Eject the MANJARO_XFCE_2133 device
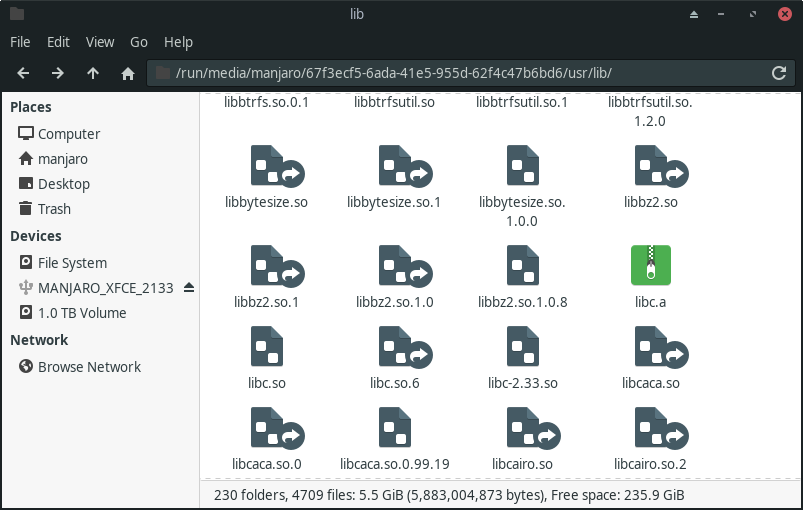The image size is (803, 510). [x=189, y=288]
